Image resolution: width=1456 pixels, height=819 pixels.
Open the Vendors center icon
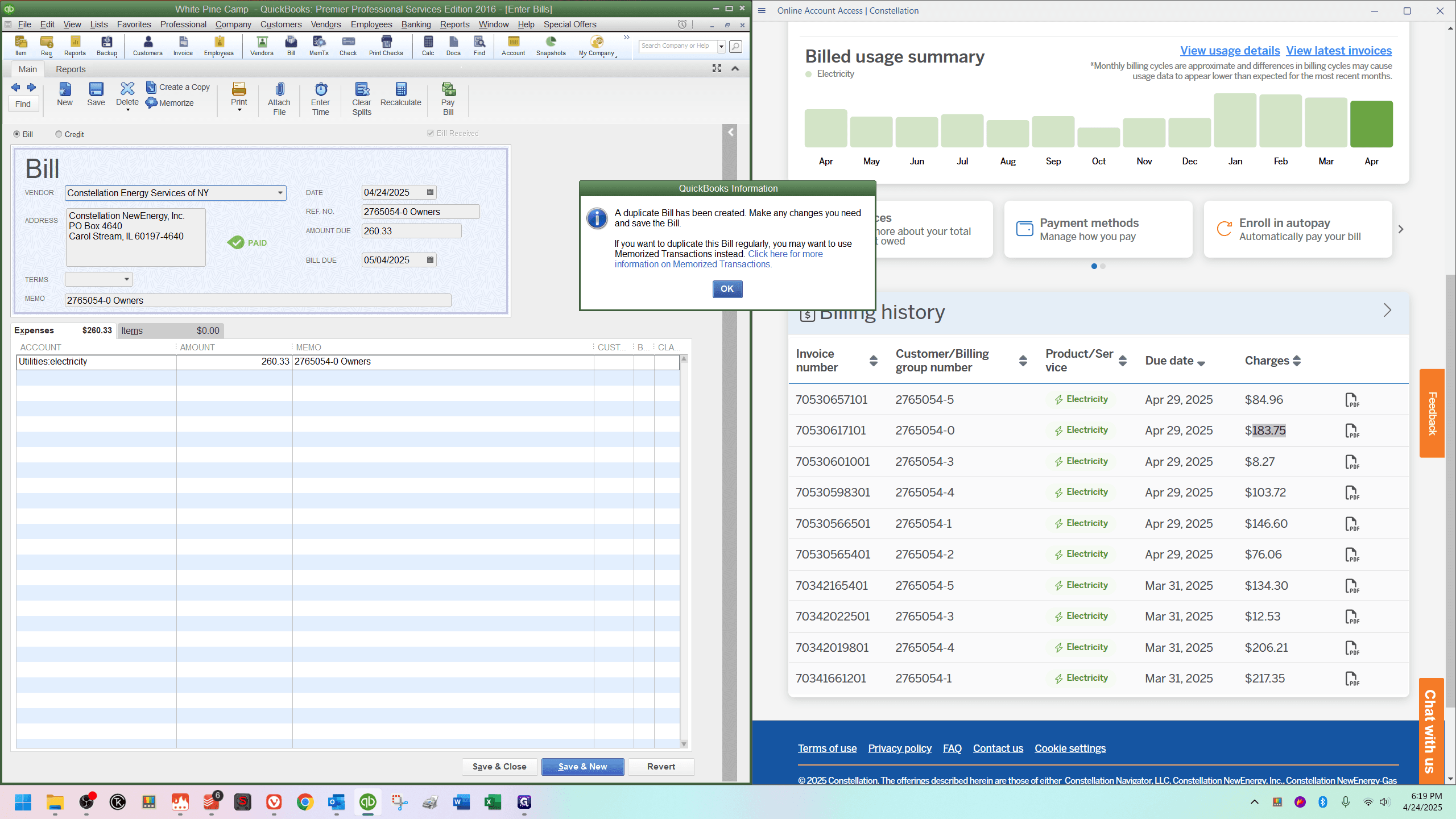(262, 45)
